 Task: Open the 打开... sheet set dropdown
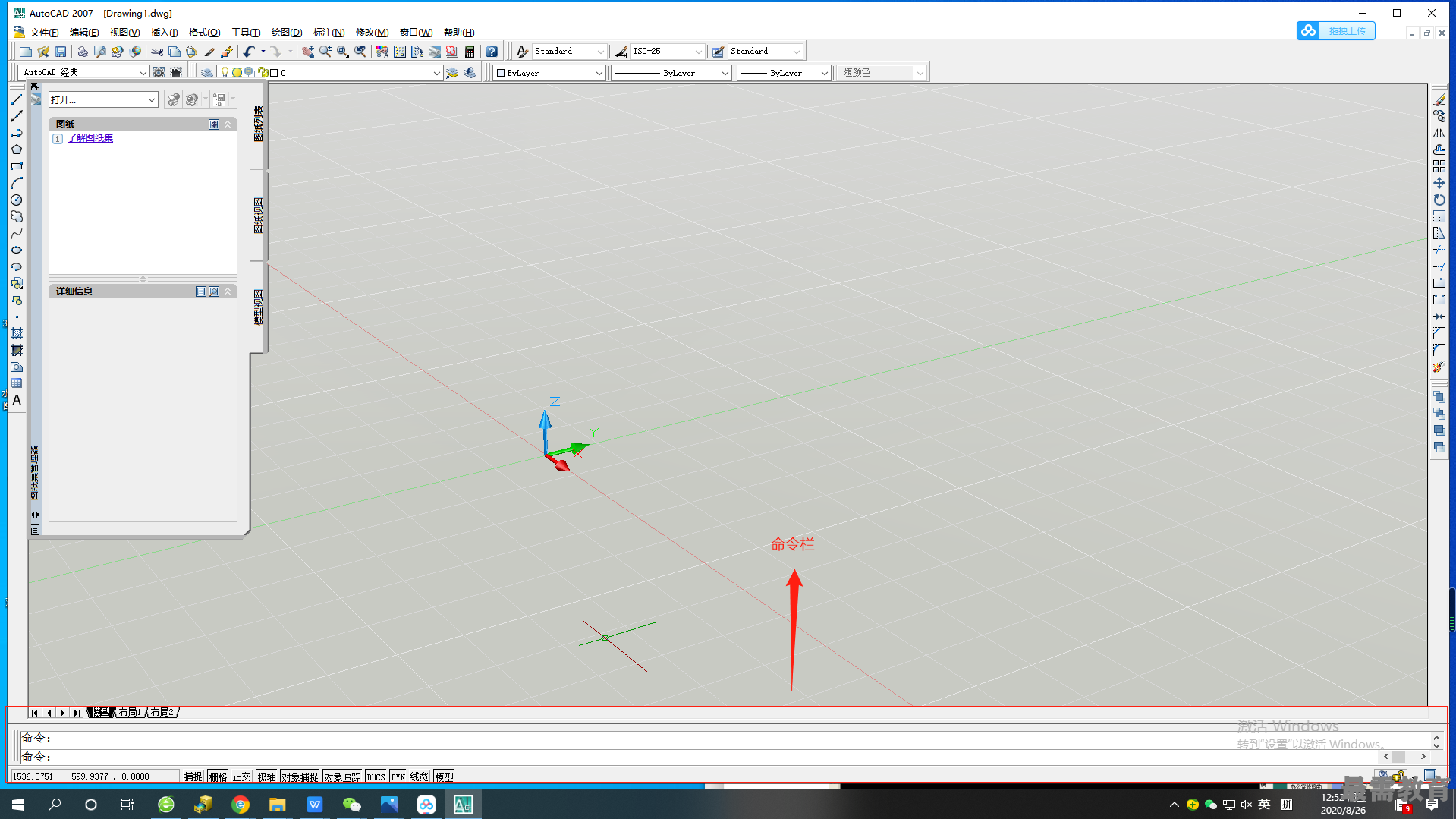(103, 99)
